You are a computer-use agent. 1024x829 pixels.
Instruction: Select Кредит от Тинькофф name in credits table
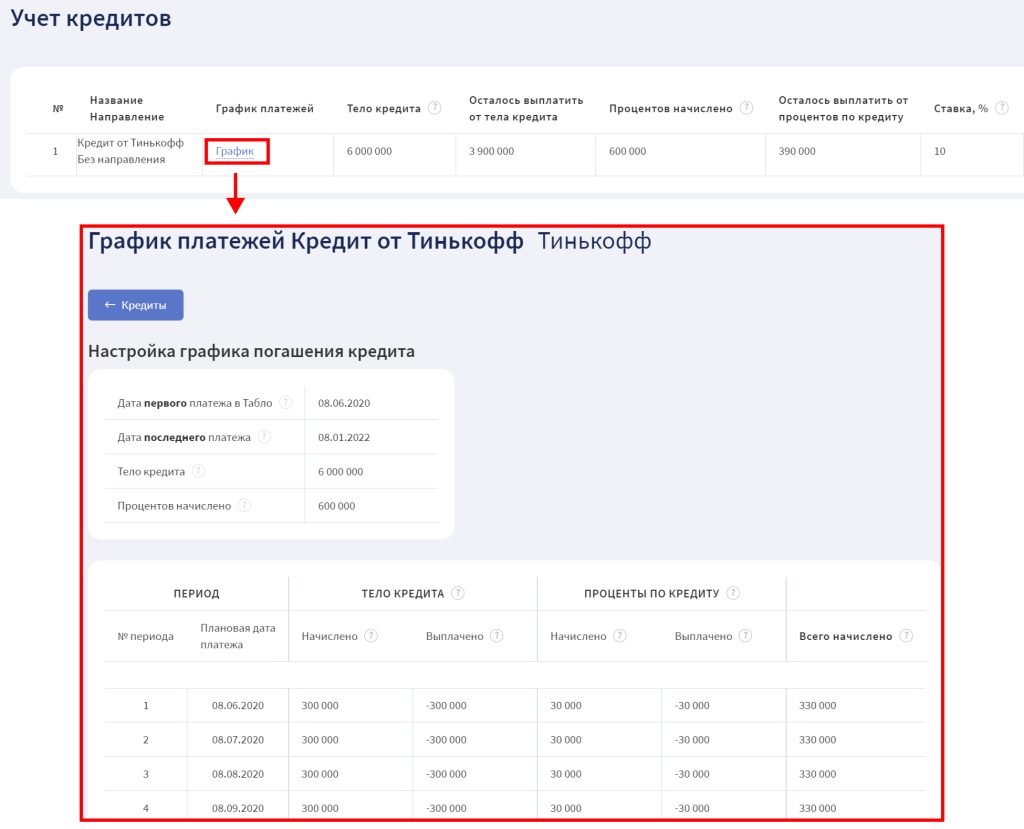130,143
